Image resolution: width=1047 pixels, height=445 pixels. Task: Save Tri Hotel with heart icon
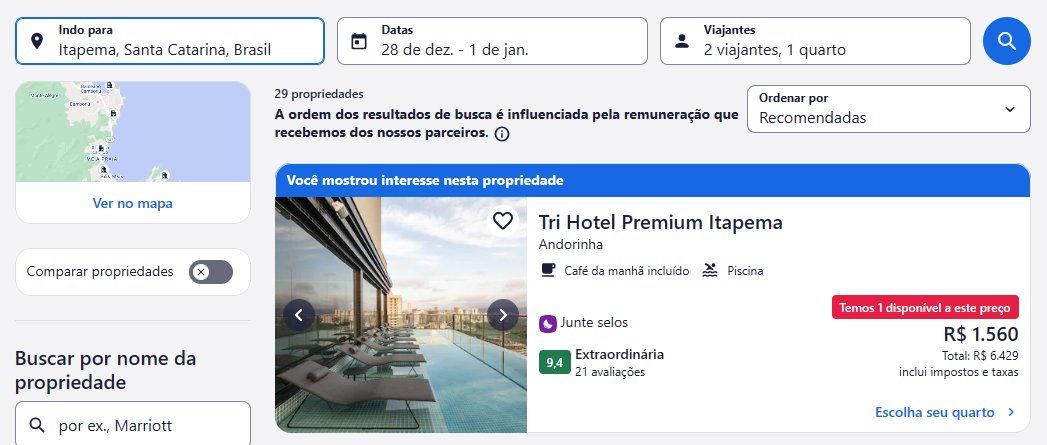[503, 220]
